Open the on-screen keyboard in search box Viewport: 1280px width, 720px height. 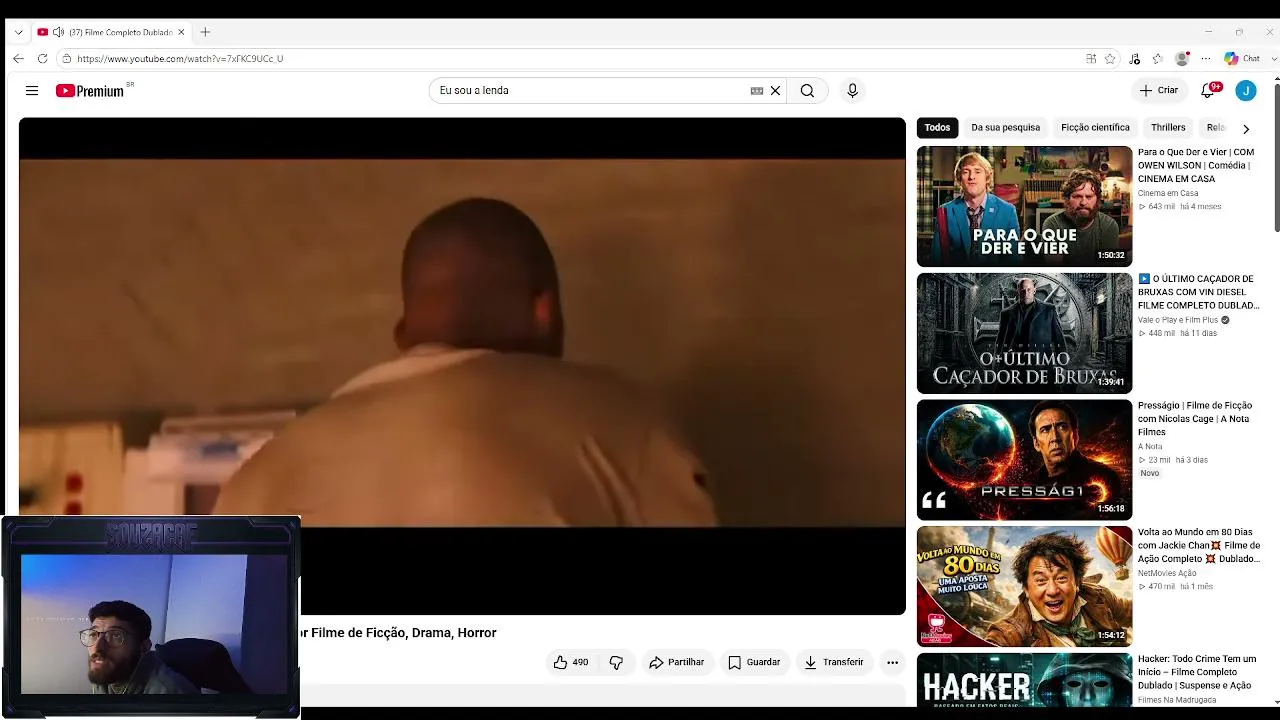click(757, 91)
